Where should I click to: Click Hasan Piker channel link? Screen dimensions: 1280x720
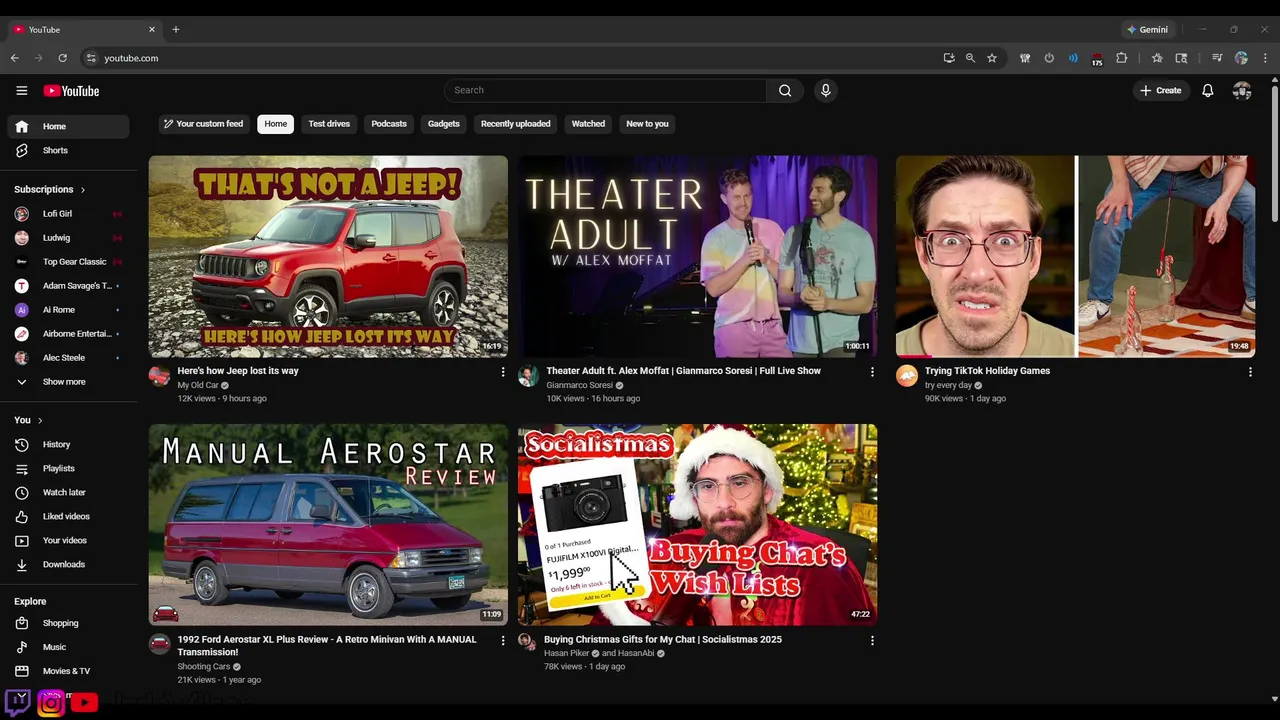pyautogui.click(x=567, y=654)
